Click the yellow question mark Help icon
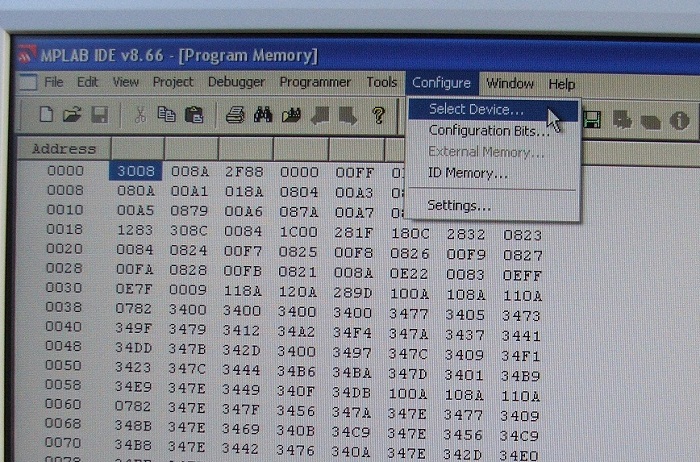Image resolution: width=700 pixels, height=462 pixels. (379, 116)
